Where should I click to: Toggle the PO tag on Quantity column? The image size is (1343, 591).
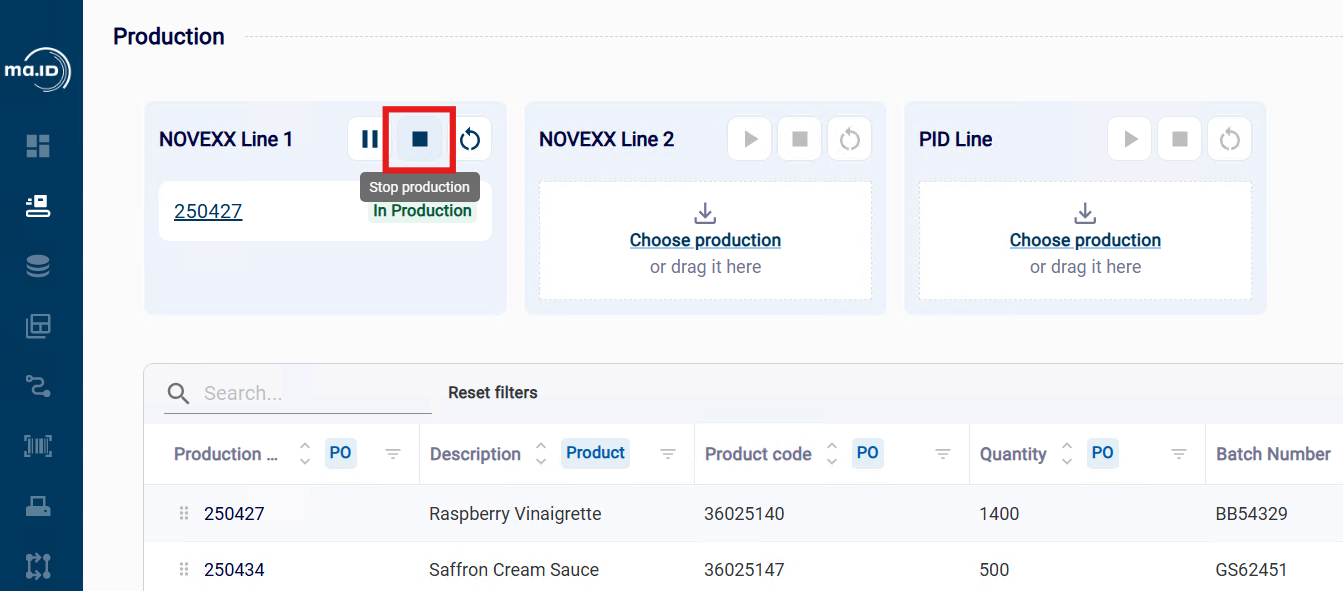(1102, 453)
